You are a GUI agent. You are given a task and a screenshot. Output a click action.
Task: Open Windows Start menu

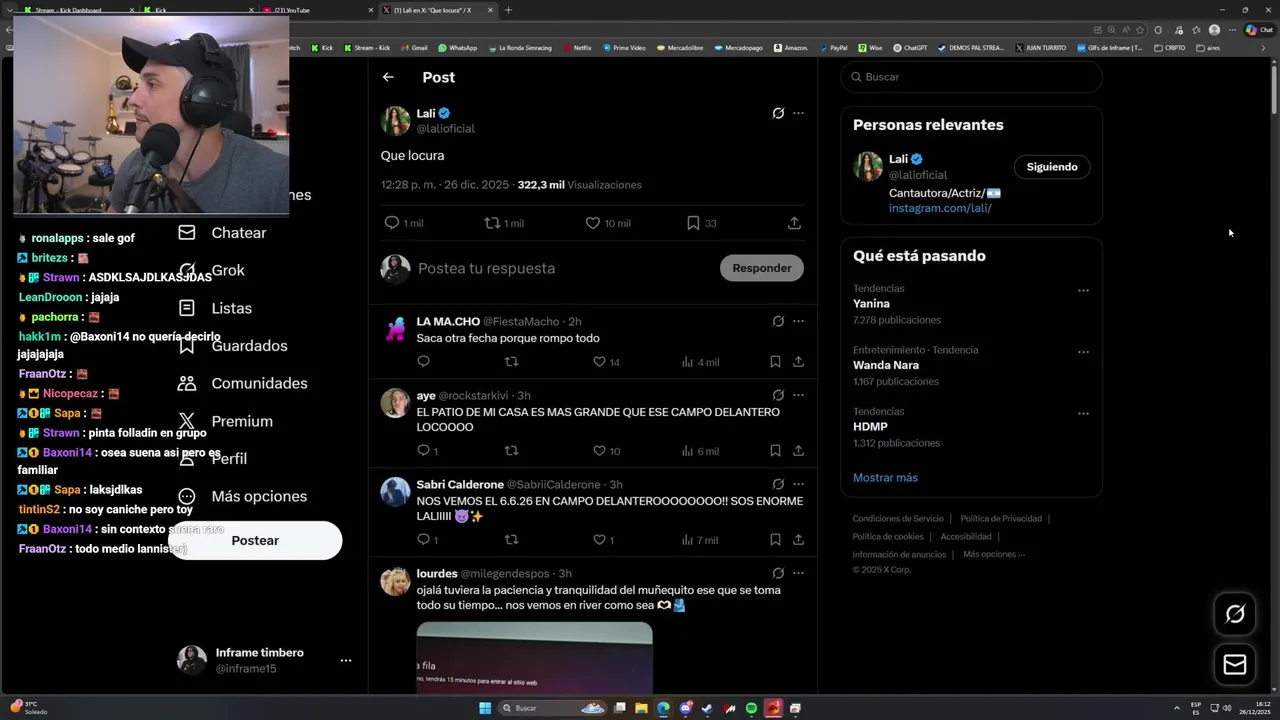click(x=485, y=708)
